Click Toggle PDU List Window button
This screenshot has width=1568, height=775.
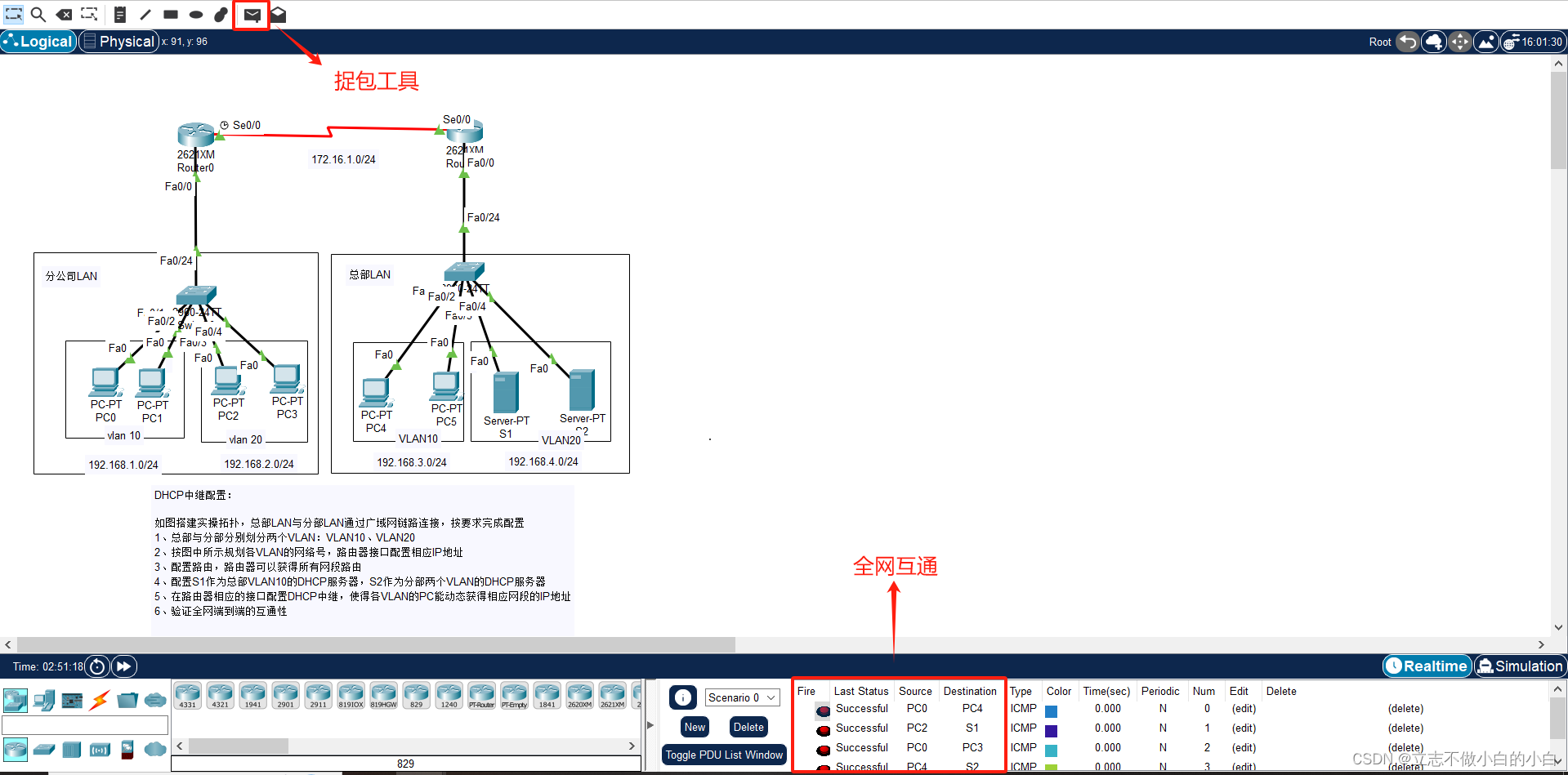click(724, 755)
